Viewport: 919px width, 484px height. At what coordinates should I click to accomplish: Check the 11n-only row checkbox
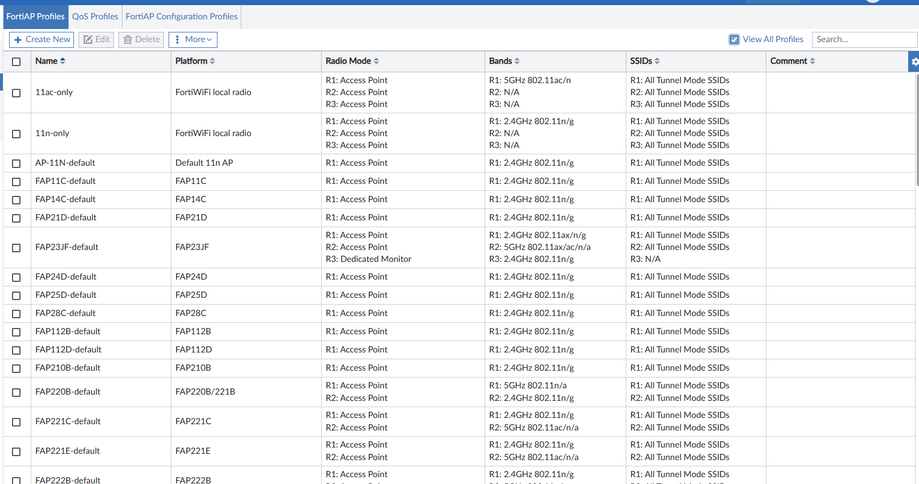point(16,134)
